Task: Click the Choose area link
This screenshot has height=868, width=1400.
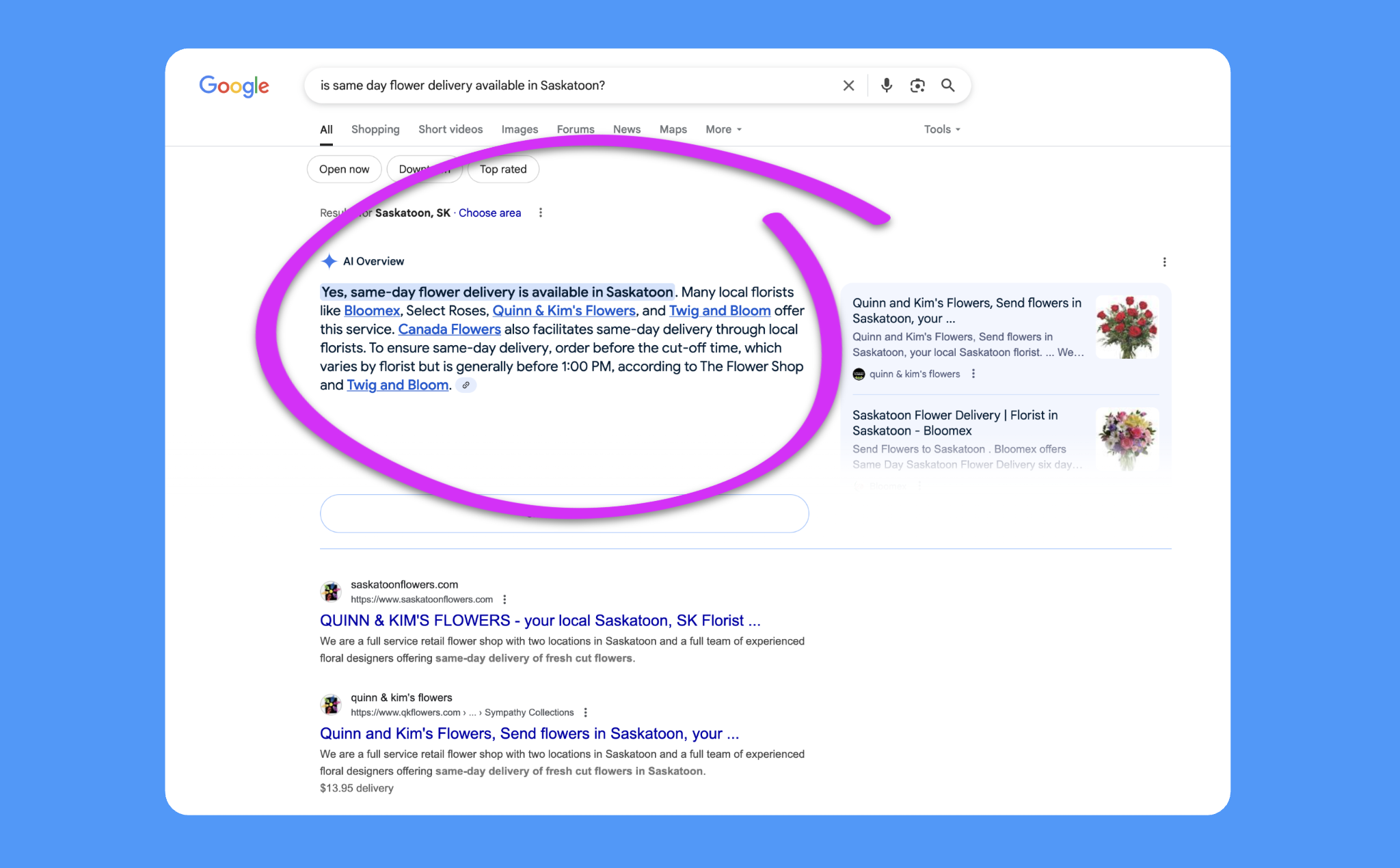Action: click(489, 213)
